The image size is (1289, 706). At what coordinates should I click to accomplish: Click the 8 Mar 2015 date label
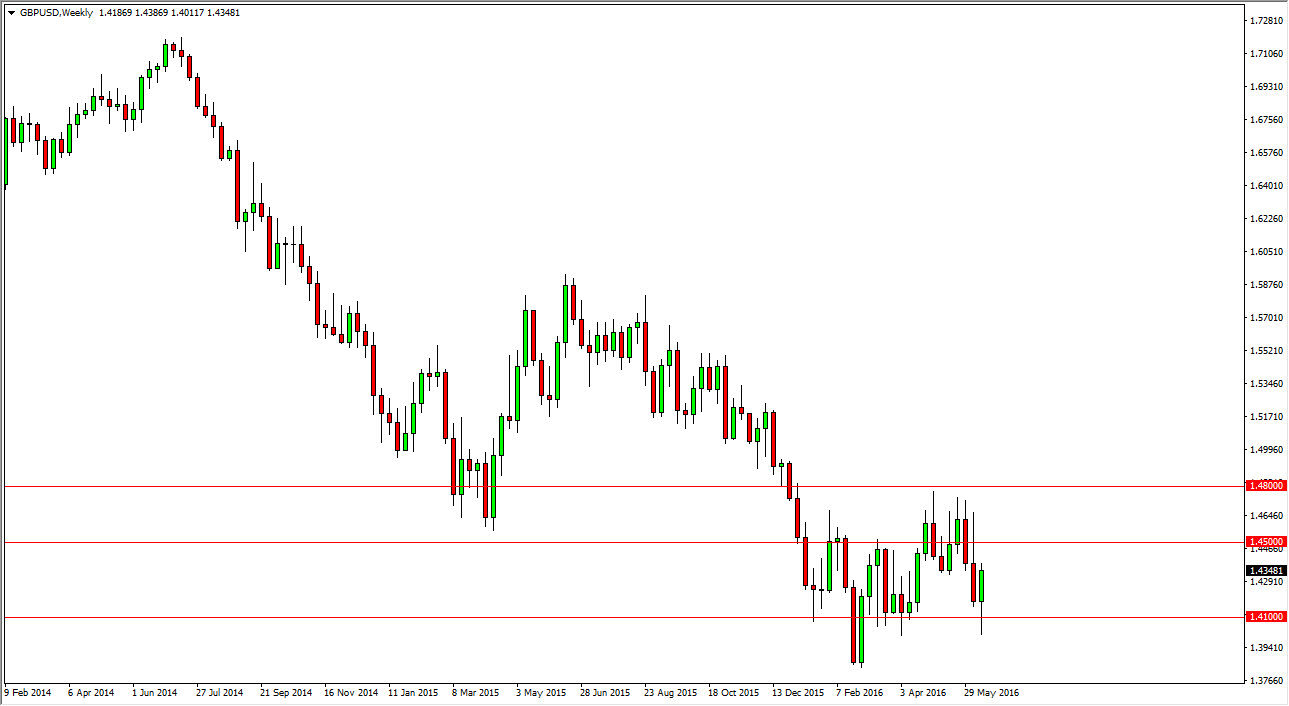[x=475, y=692]
